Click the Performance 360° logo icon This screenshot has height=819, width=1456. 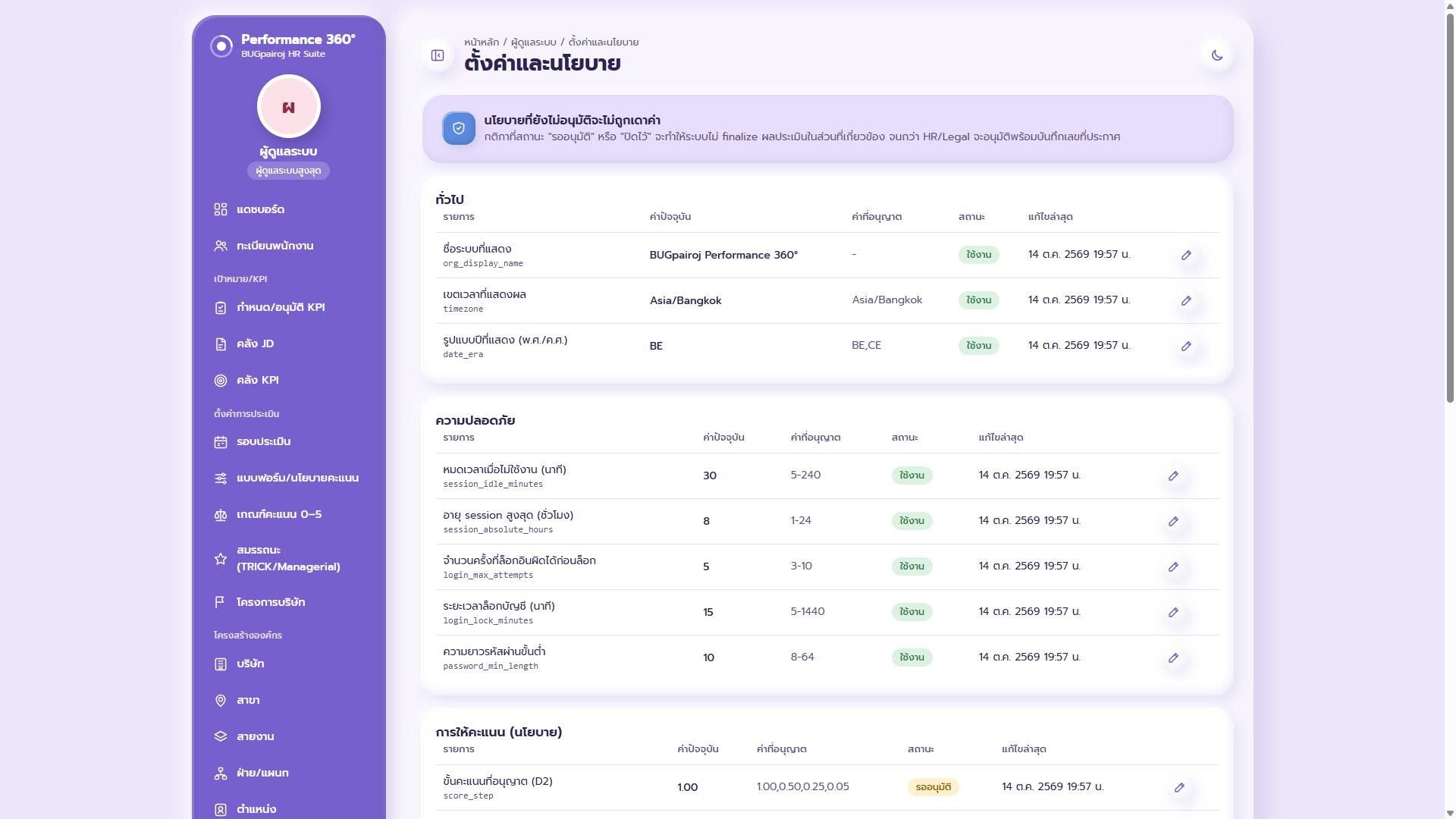coord(221,46)
